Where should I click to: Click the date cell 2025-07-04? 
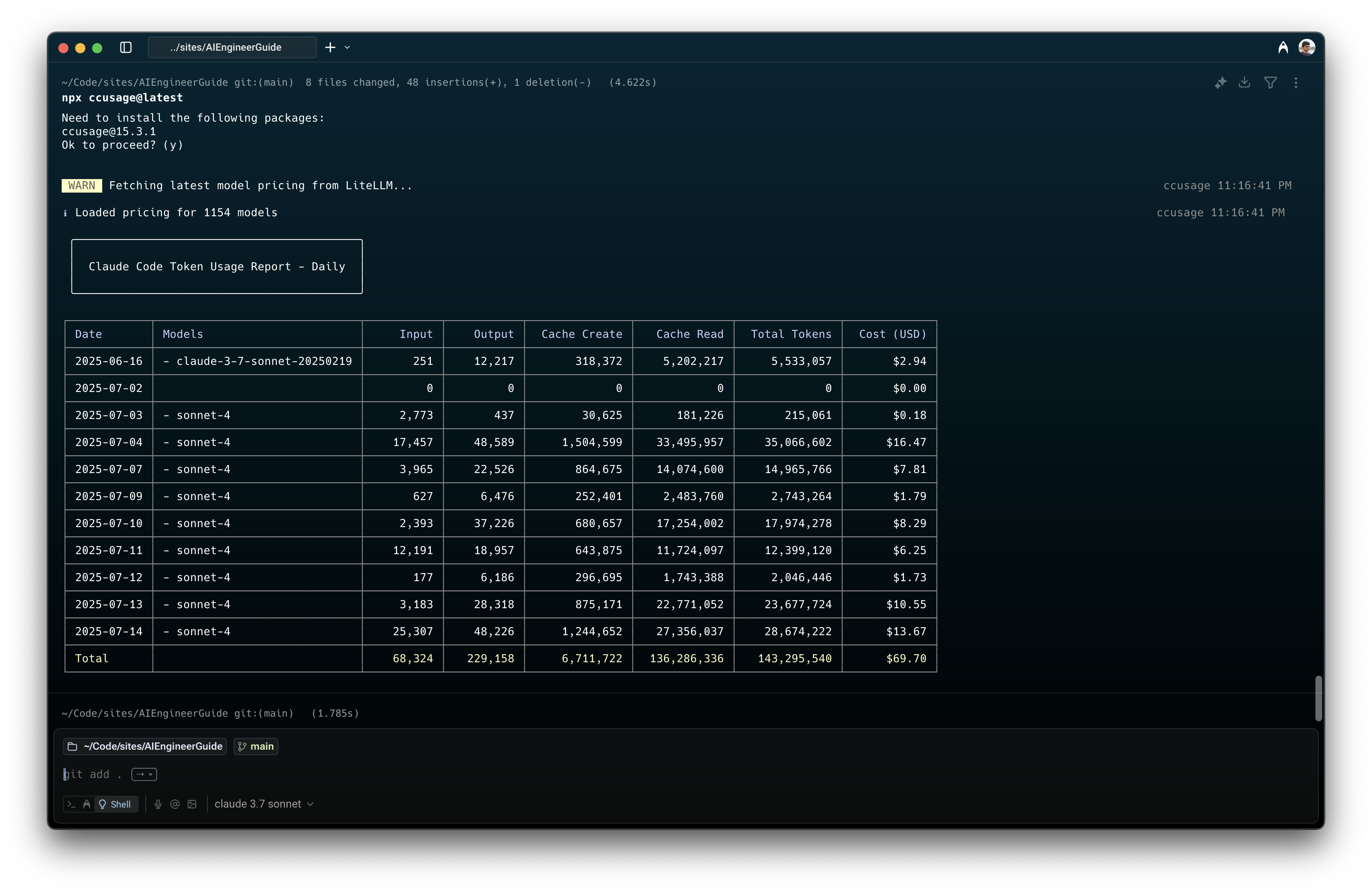[109, 443]
